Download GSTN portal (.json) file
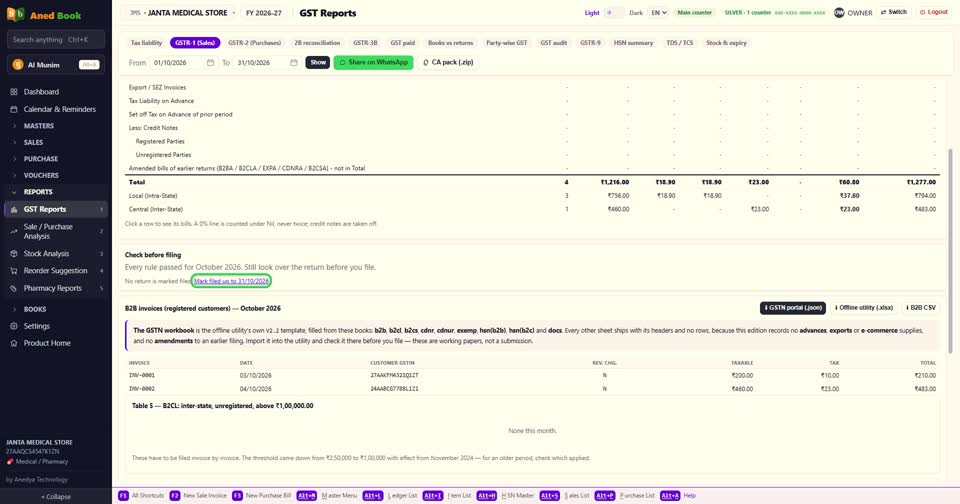The height and width of the screenshot is (504, 960). pyautogui.click(x=793, y=308)
